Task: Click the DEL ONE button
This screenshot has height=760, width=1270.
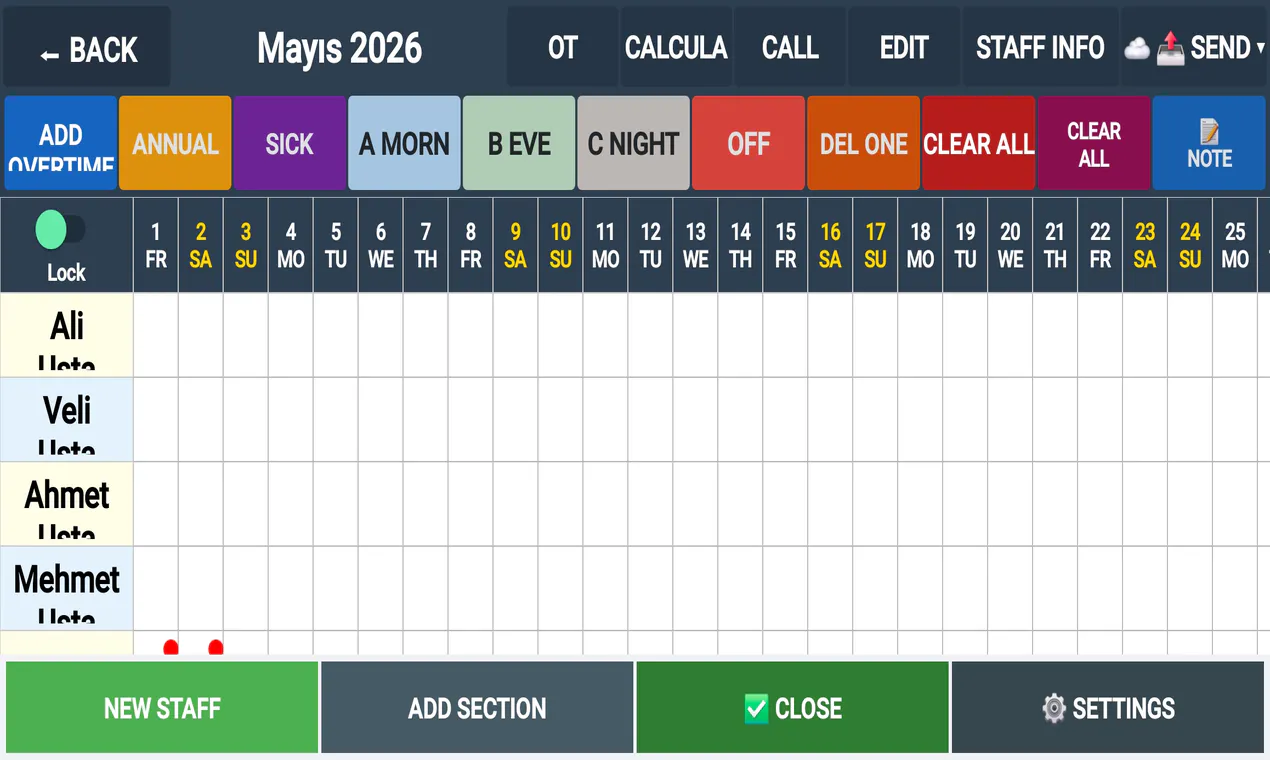Action: tap(863, 143)
